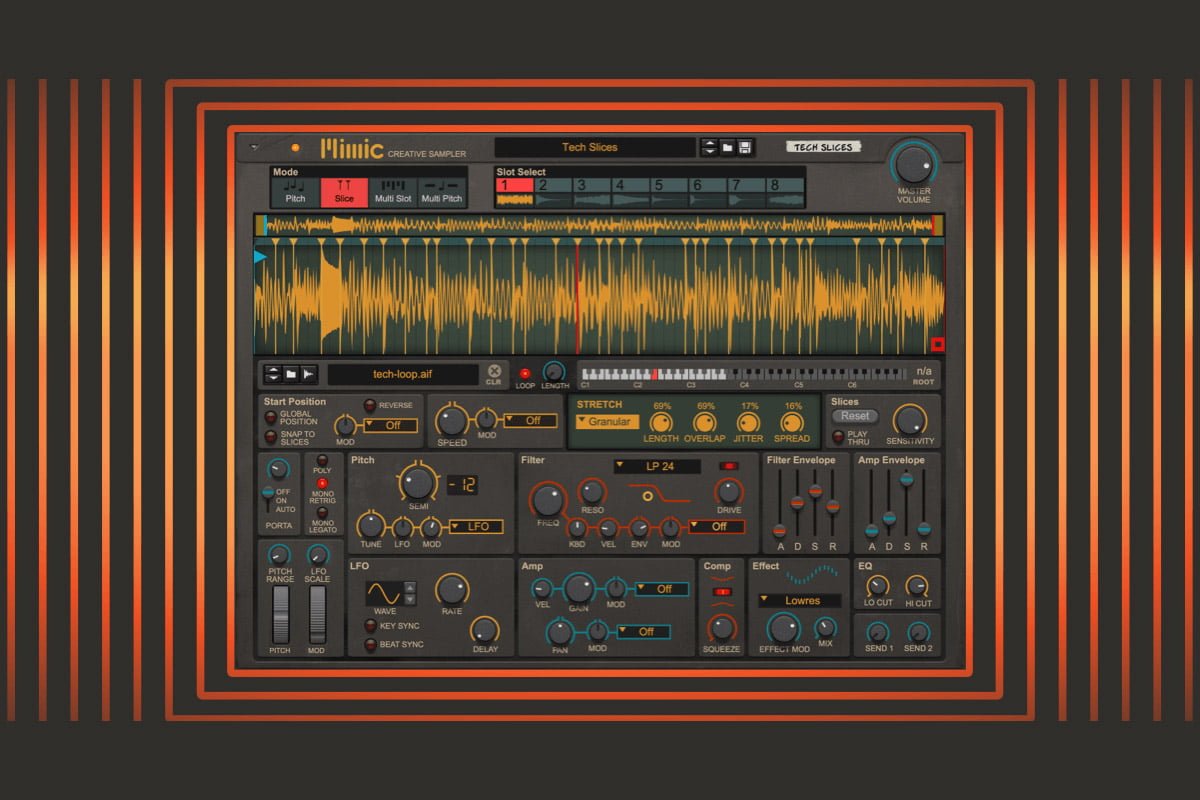Open the Stretch Granular dropdown
The image size is (1200, 800).
point(608,422)
